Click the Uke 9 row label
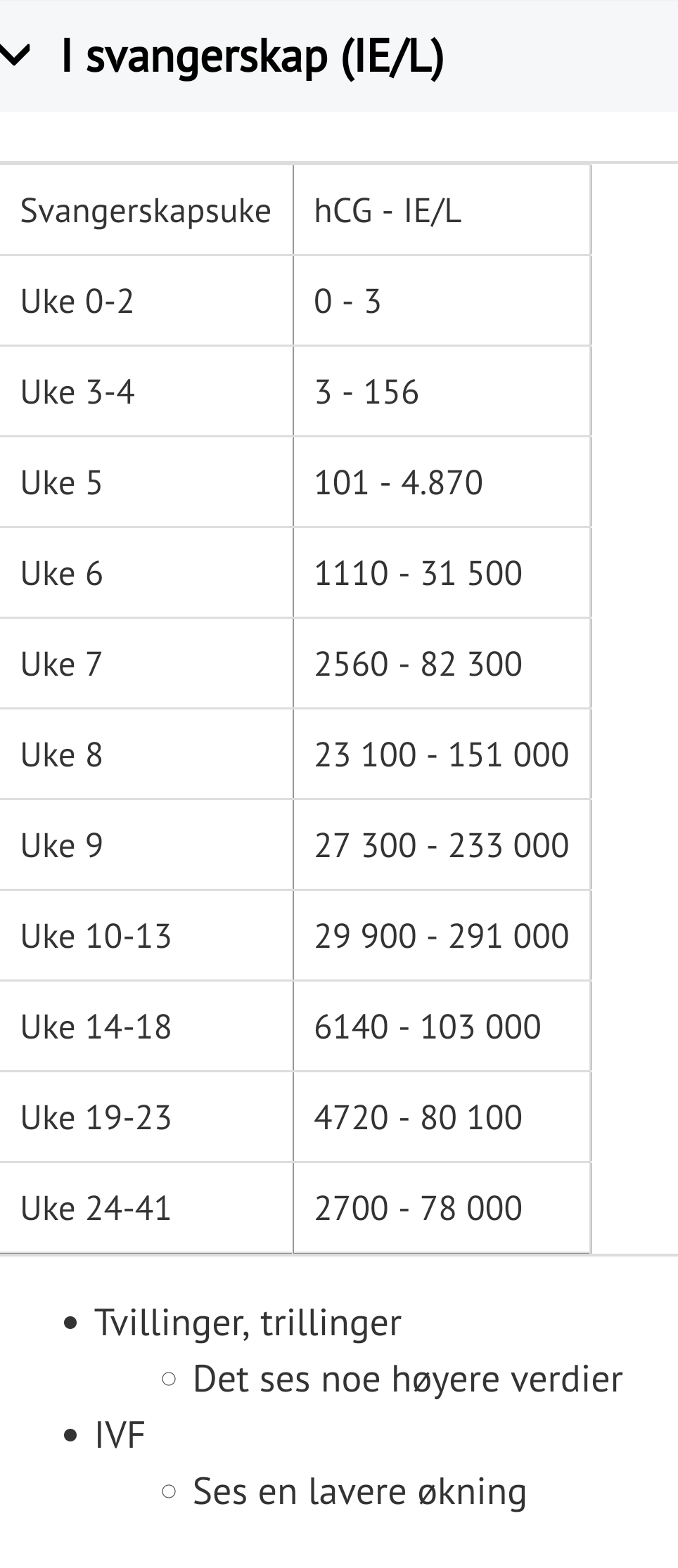 pos(62,846)
